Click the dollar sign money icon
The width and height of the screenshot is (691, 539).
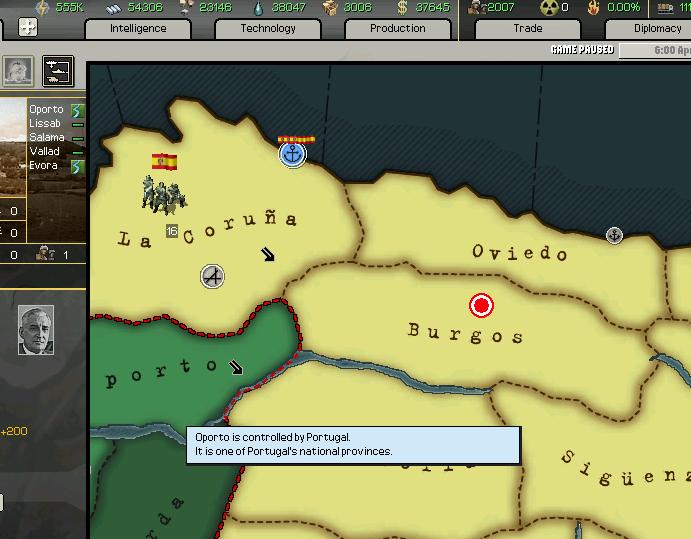[402, 8]
